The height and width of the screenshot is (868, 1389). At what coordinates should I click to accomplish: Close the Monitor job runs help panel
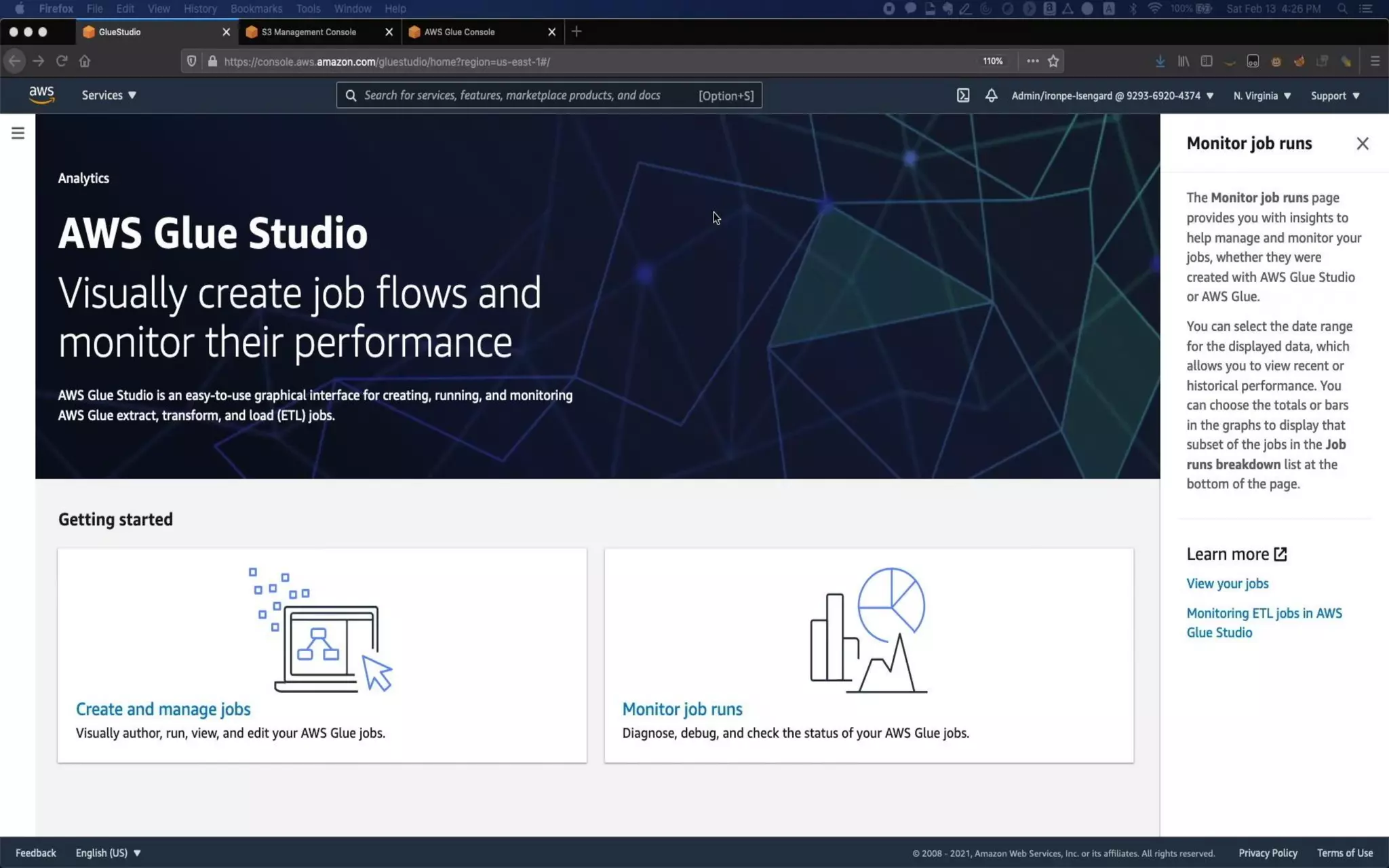pos(1363,144)
